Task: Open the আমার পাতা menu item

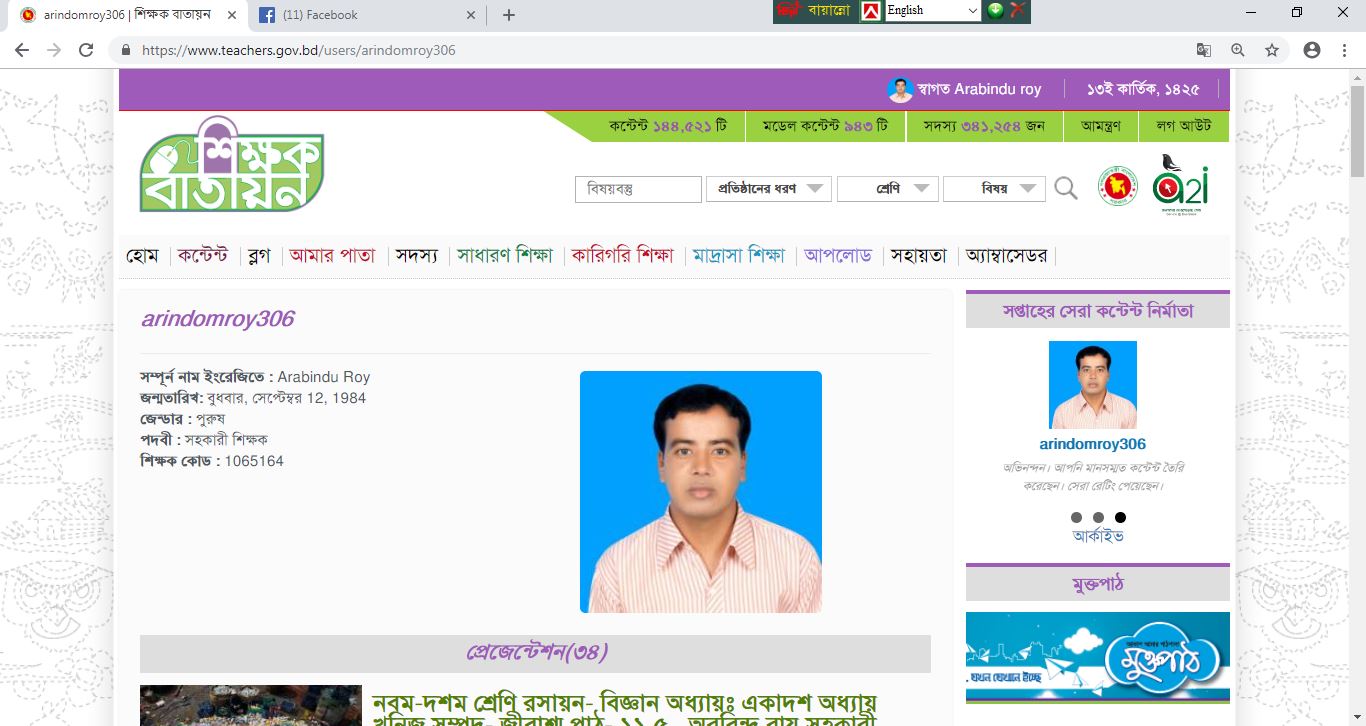Action: 332,256
